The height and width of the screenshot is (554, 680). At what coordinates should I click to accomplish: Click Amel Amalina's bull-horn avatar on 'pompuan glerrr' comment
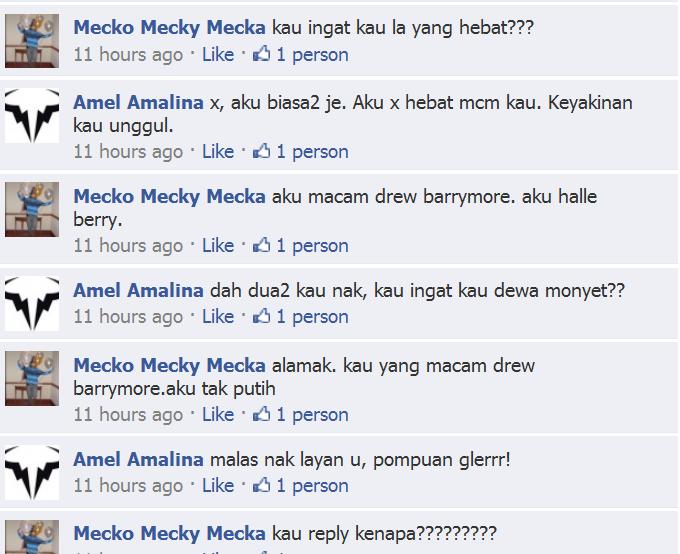[32, 473]
